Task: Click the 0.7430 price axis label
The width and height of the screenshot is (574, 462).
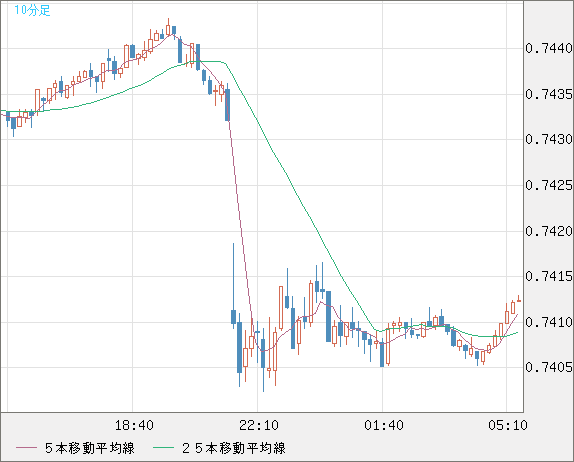Action: coord(549,139)
